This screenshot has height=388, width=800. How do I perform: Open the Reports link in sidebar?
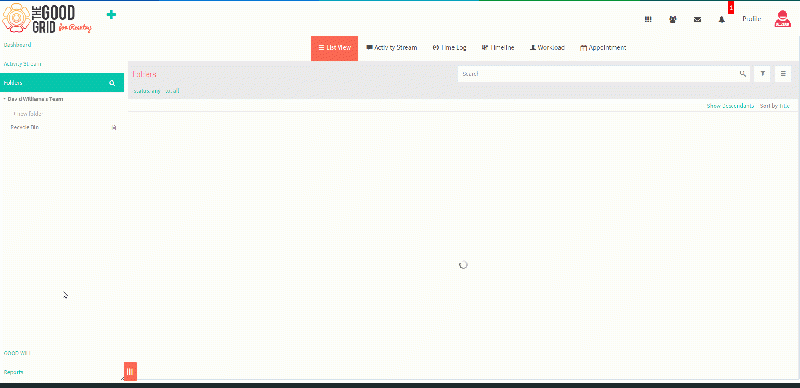tap(13, 372)
